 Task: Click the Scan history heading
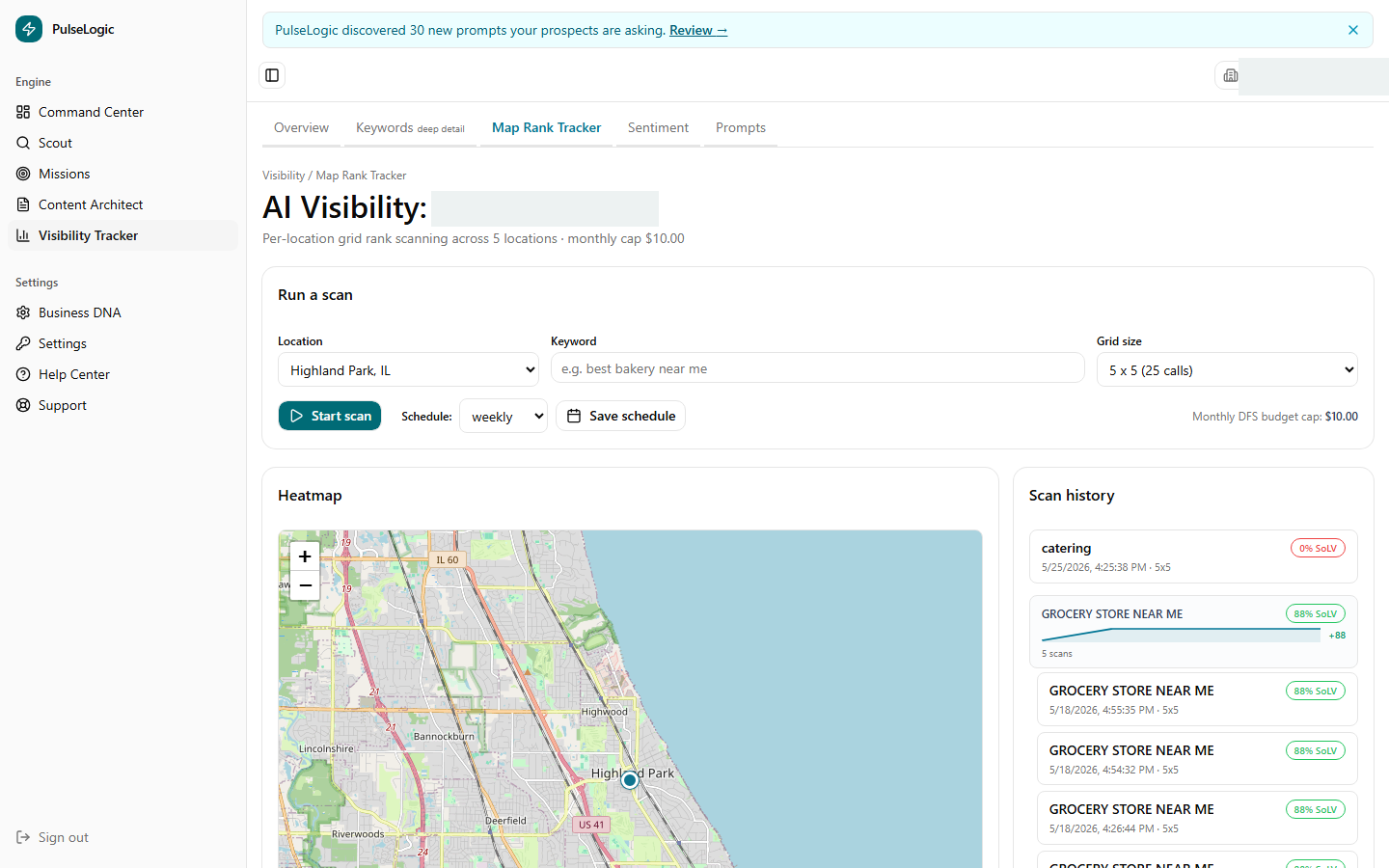[1072, 495]
